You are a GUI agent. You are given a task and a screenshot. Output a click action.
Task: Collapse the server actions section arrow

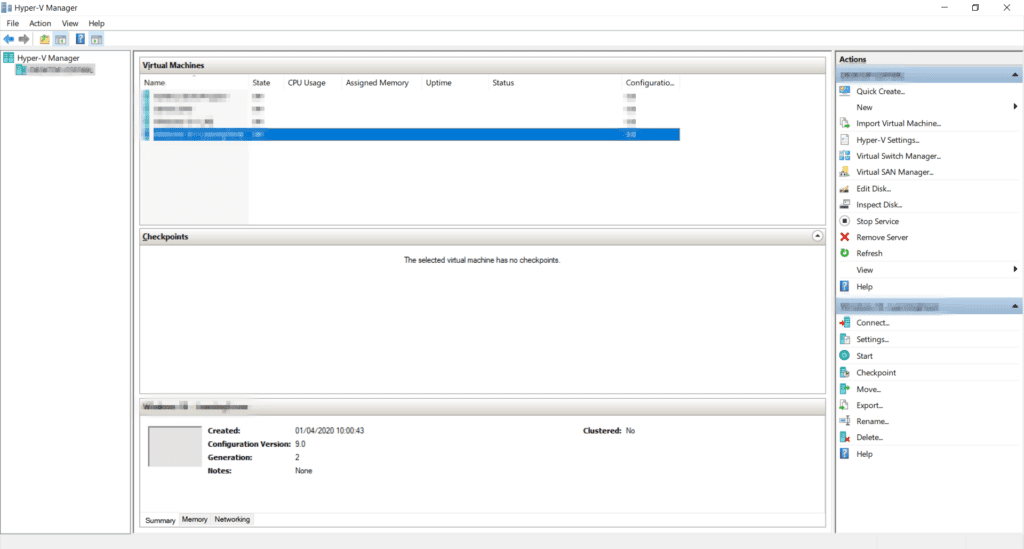pos(1015,75)
